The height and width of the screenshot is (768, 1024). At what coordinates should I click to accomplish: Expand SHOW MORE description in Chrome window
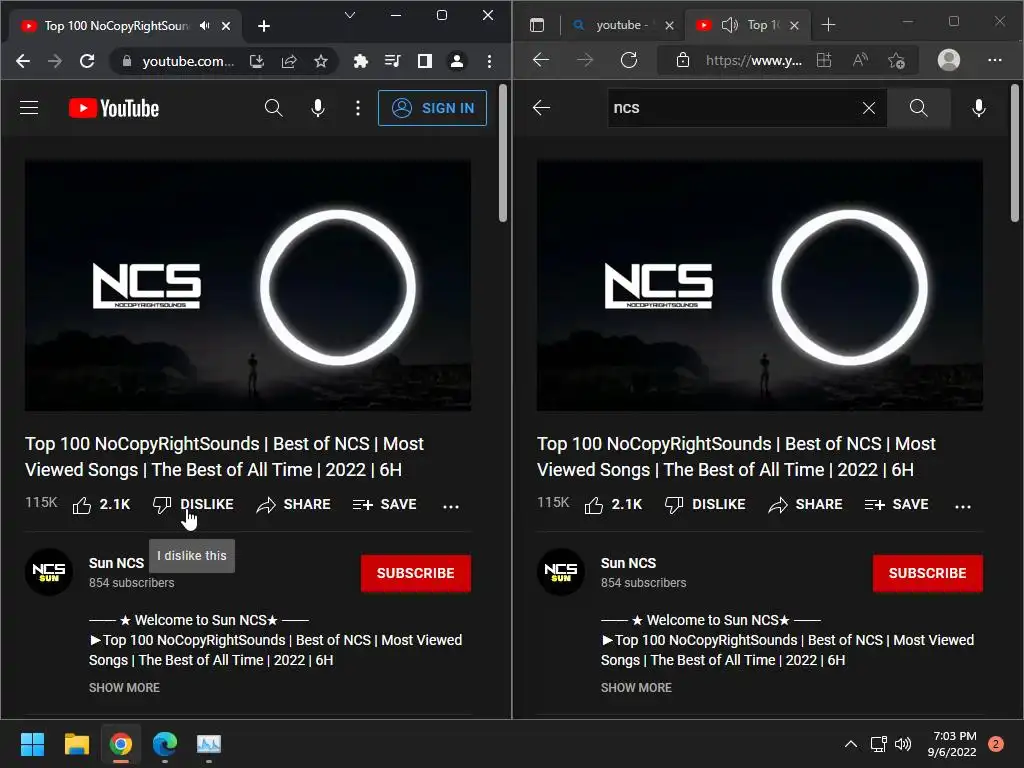[124, 688]
